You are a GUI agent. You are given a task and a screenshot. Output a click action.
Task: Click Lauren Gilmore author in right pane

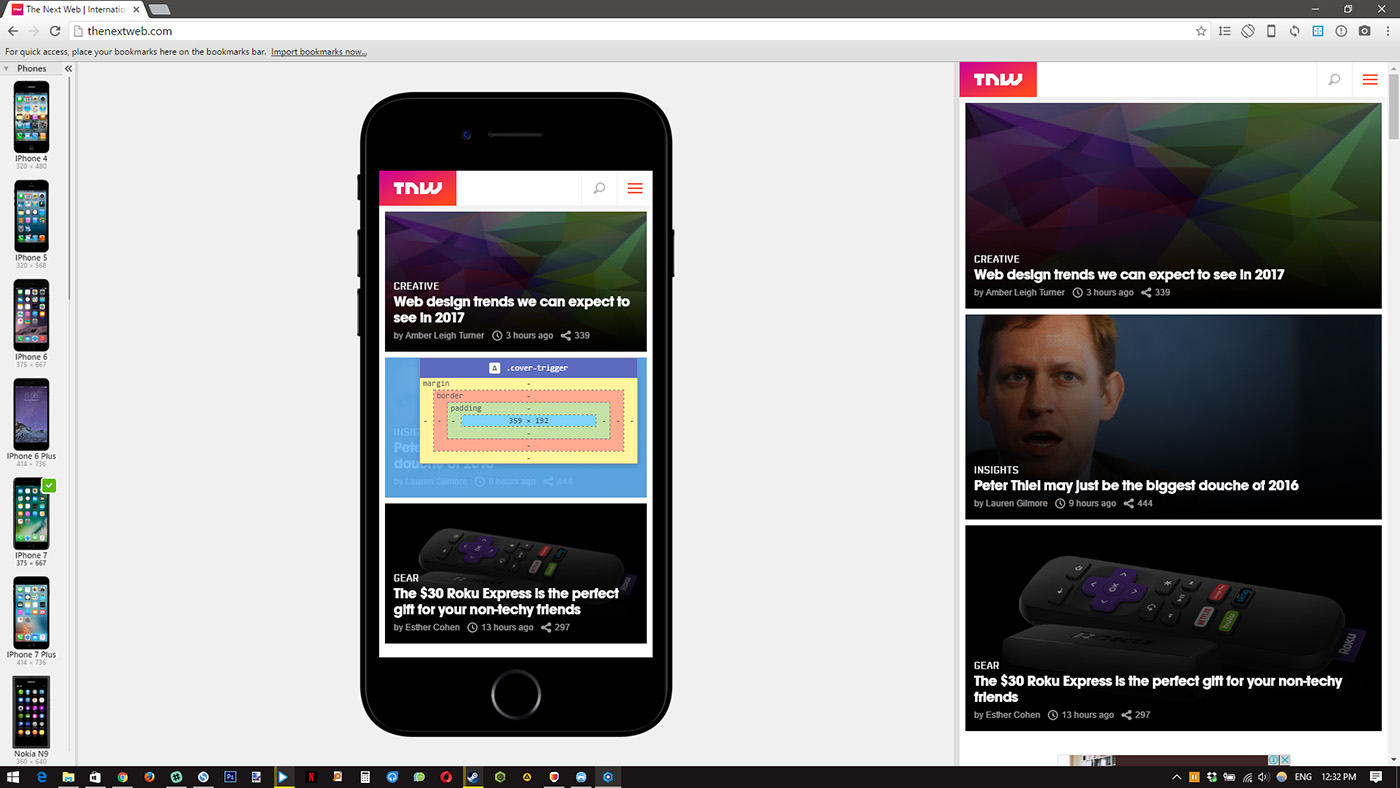[x=1017, y=503]
